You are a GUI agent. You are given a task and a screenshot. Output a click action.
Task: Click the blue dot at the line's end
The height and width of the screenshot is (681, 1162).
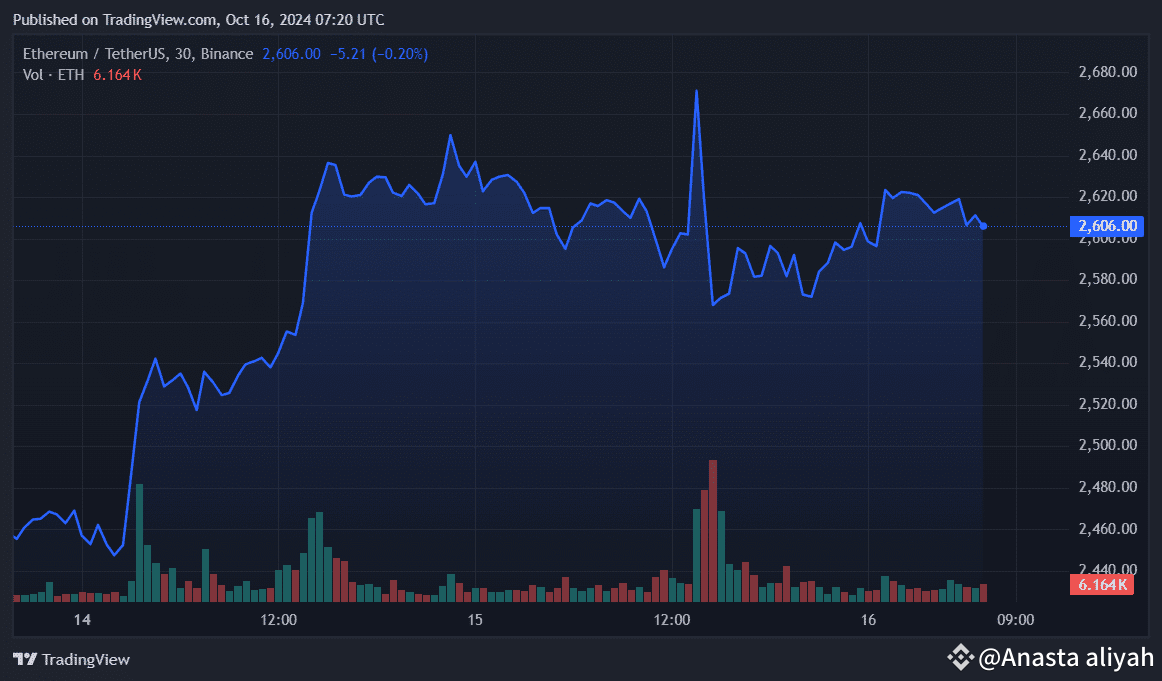(x=984, y=226)
